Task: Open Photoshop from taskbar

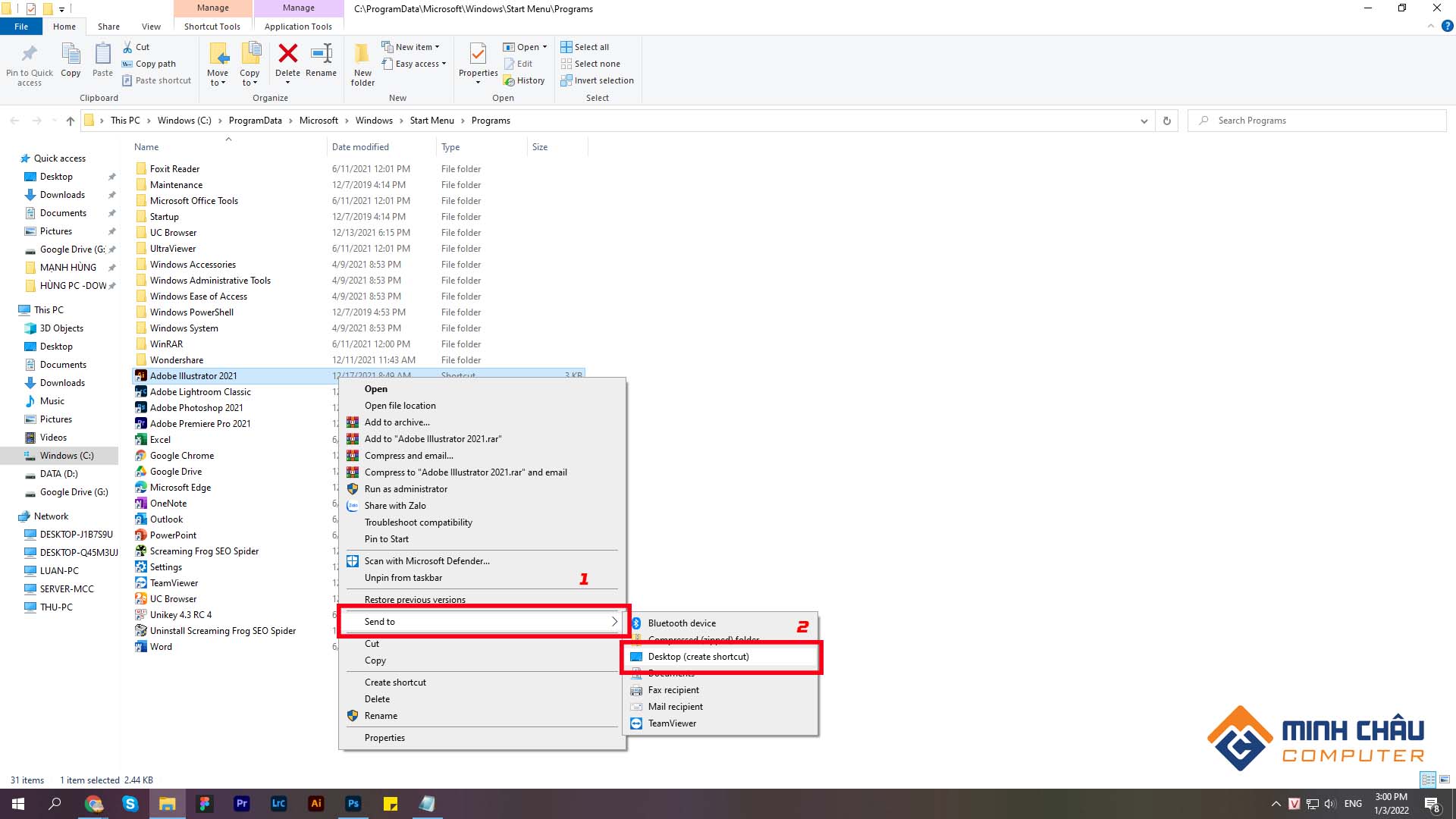Action: [353, 804]
